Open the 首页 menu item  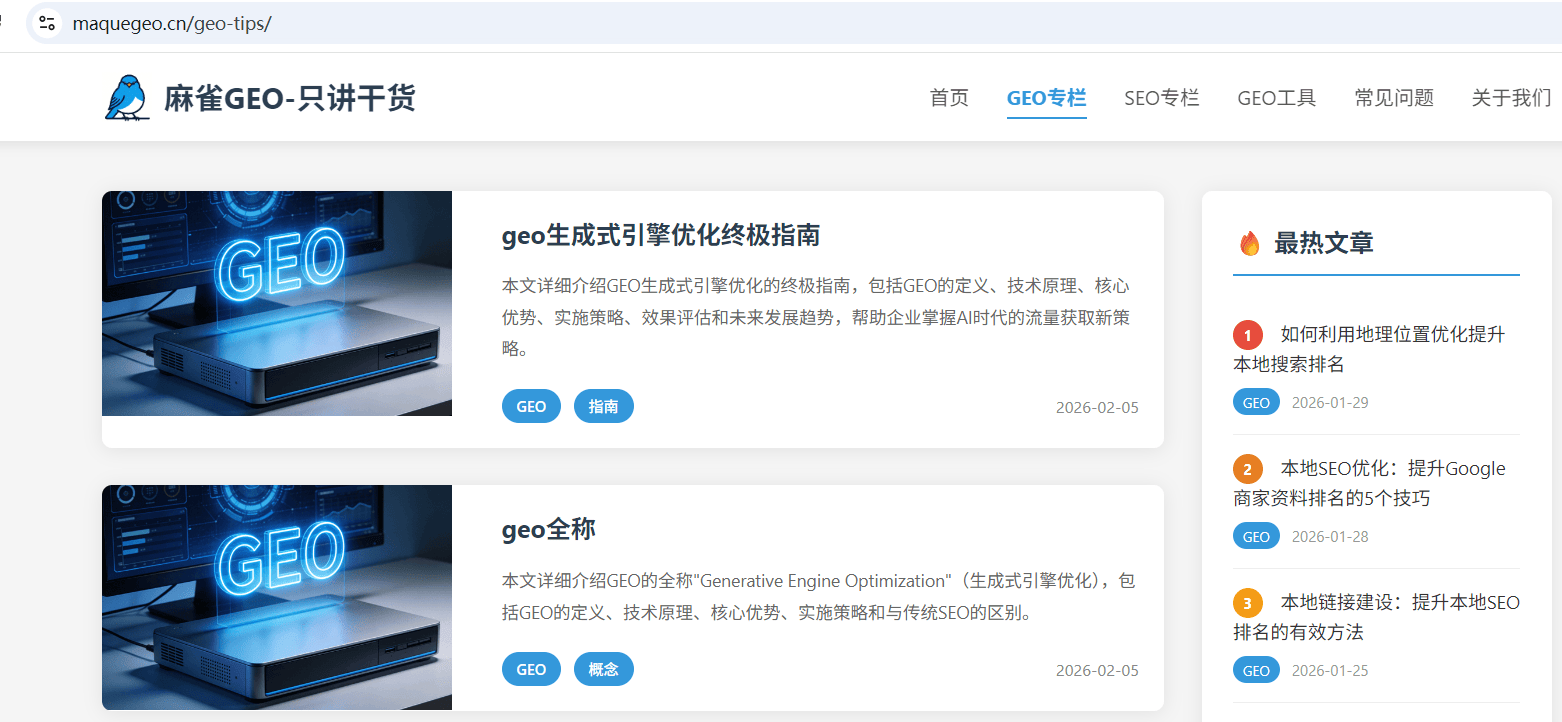coord(948,97)
